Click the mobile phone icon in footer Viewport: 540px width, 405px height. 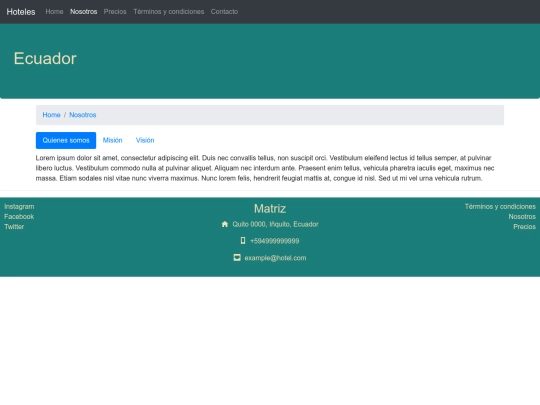click(243, 241)
